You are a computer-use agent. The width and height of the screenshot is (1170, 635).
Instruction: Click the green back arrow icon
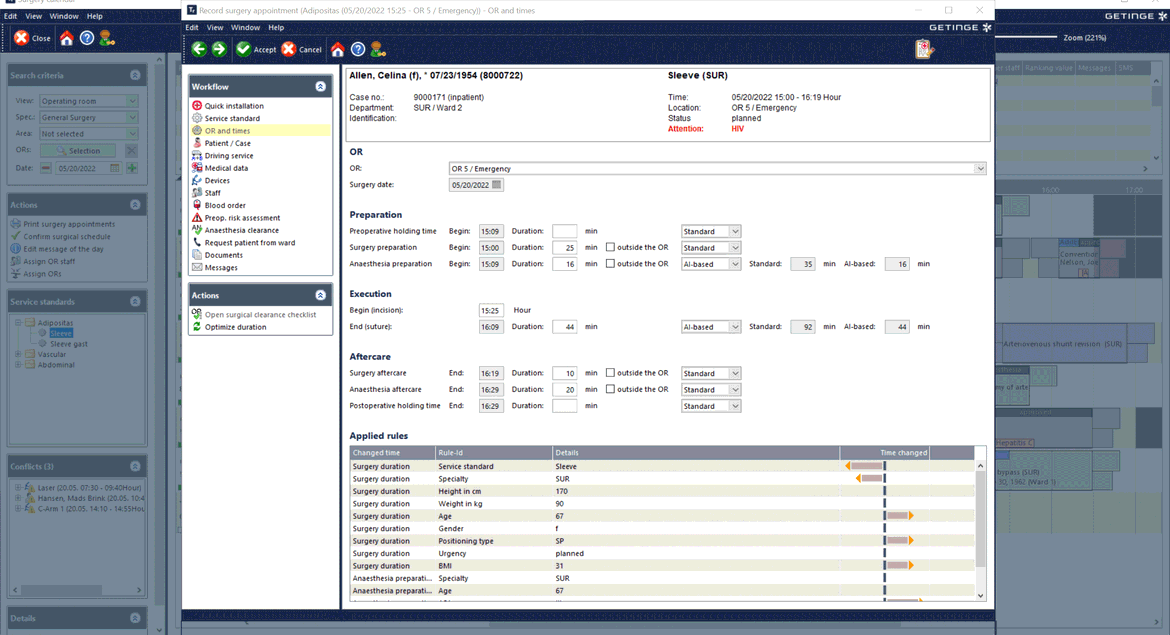pos(199,49)
